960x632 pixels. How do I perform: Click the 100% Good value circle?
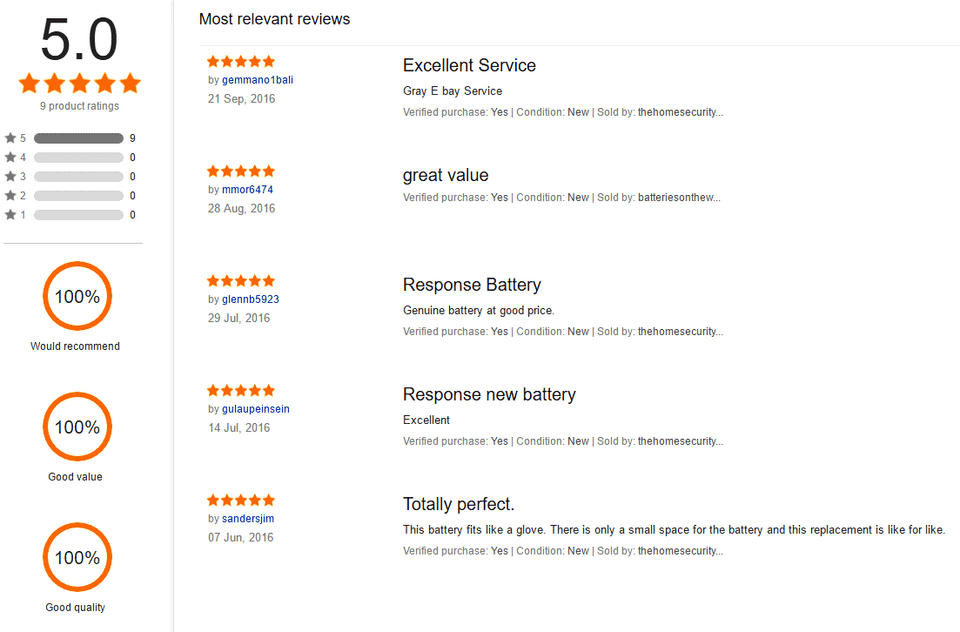click(x=77, y=427)
